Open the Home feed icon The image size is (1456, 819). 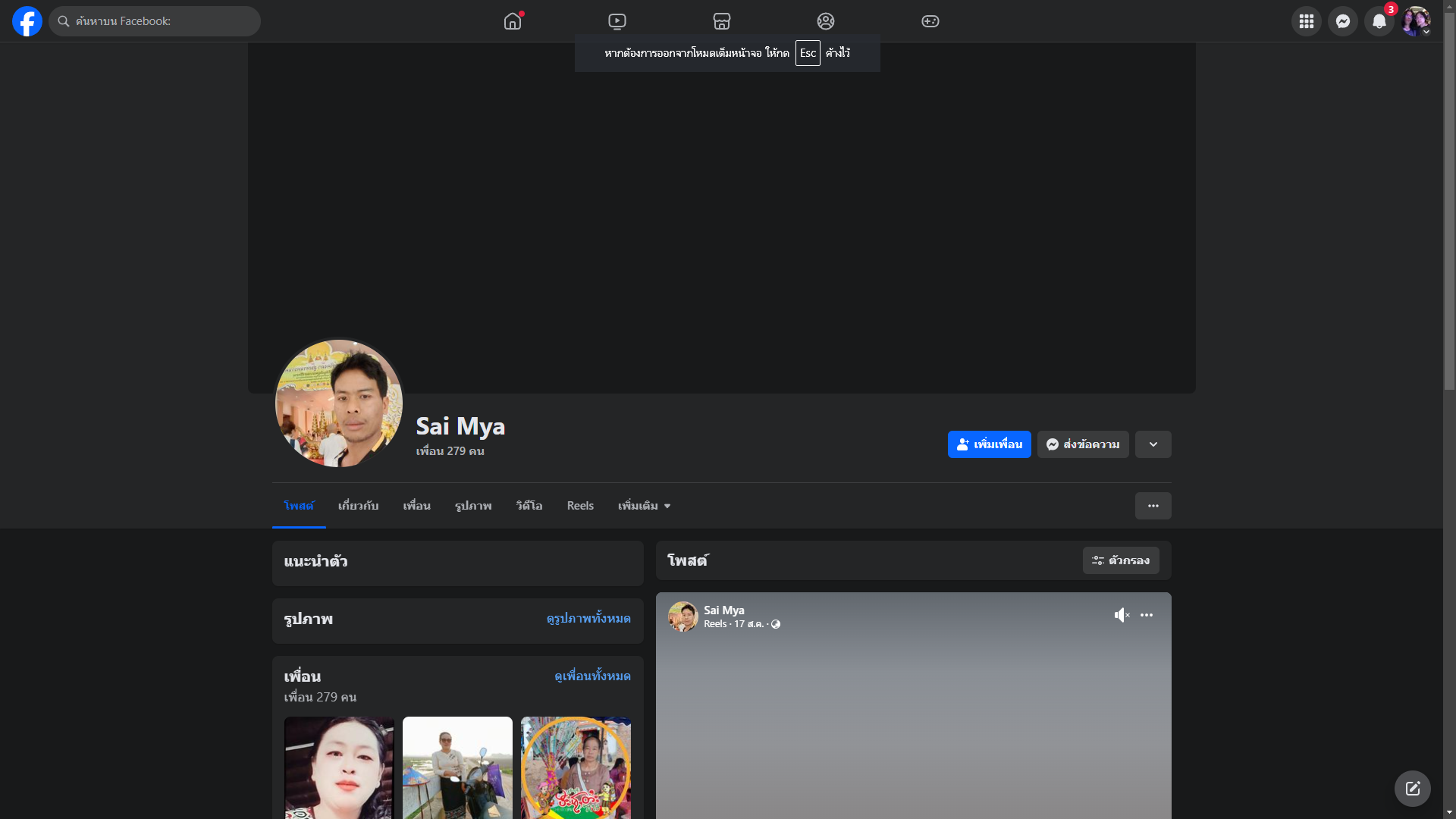pos(513,21)
